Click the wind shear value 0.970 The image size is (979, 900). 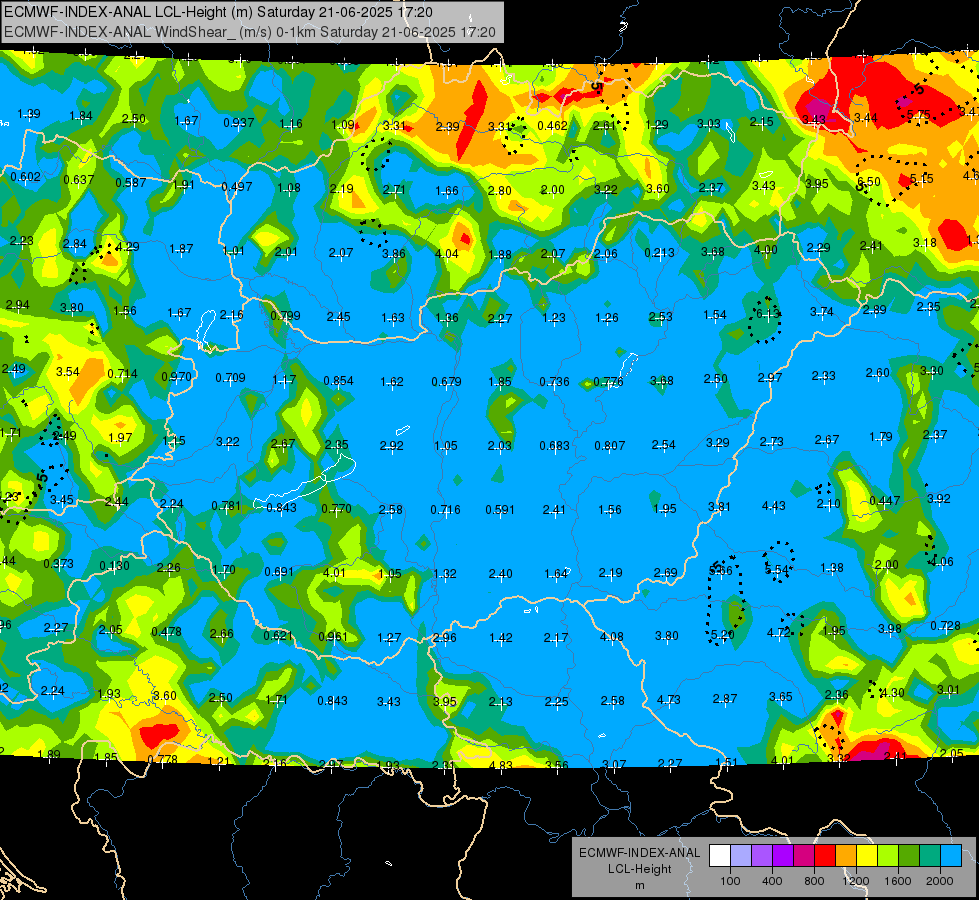(x=177, y=377)
